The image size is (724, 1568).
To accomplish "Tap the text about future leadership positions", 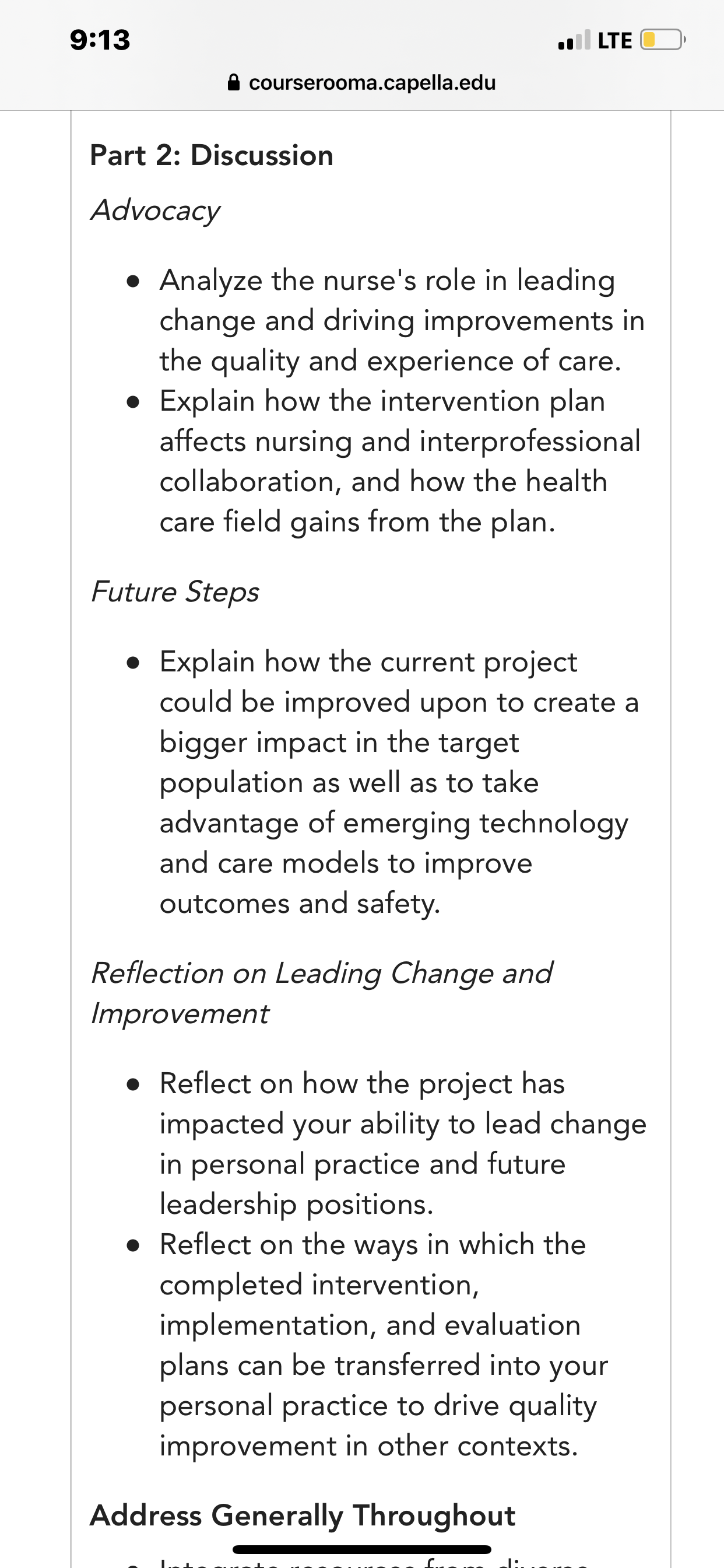I will (x=363, y=1184).
